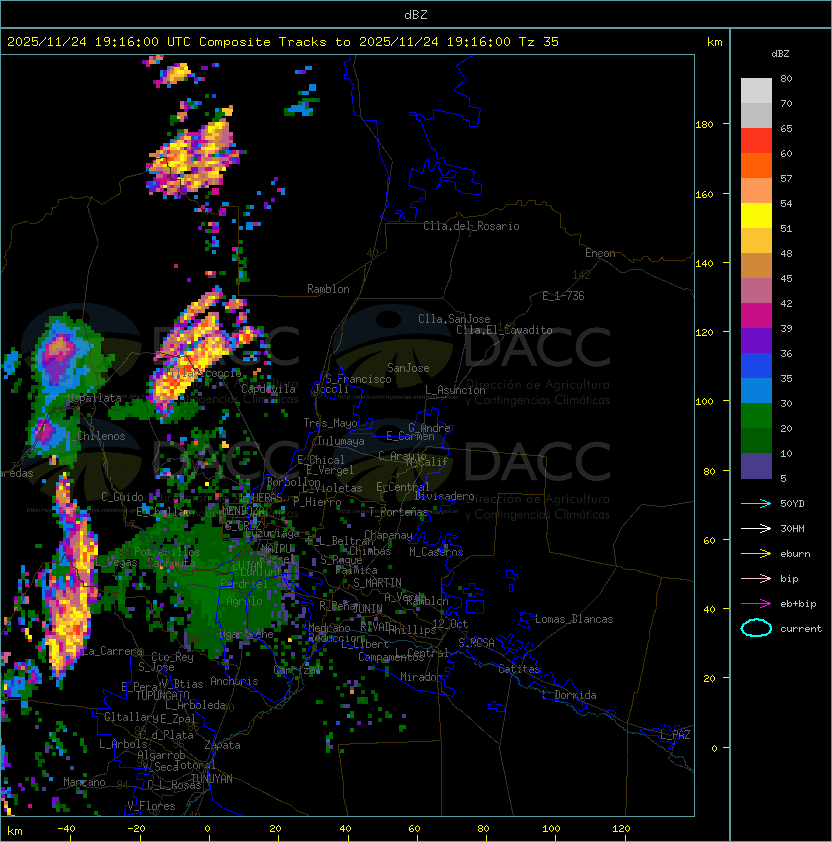Viewport: 832px width, 842px height.
Task: Click the 'M_Caseros' map label
Action: [436, 552]
